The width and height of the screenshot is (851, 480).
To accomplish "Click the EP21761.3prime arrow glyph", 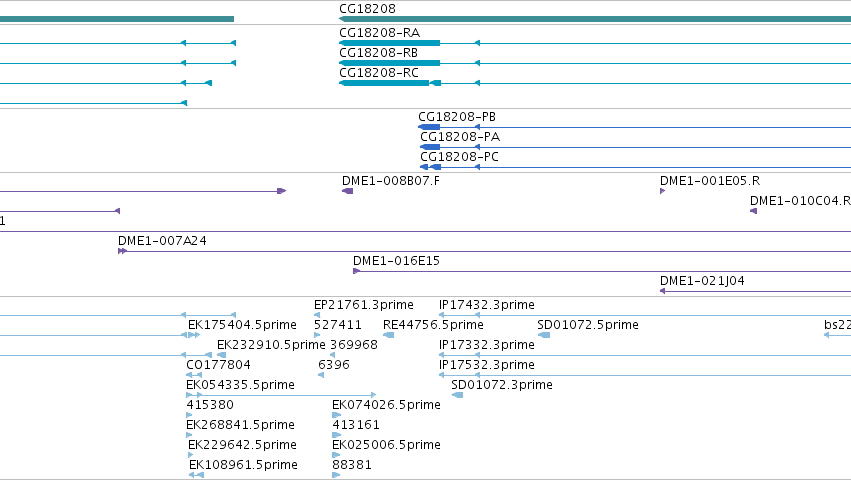I will coord(317,315).
